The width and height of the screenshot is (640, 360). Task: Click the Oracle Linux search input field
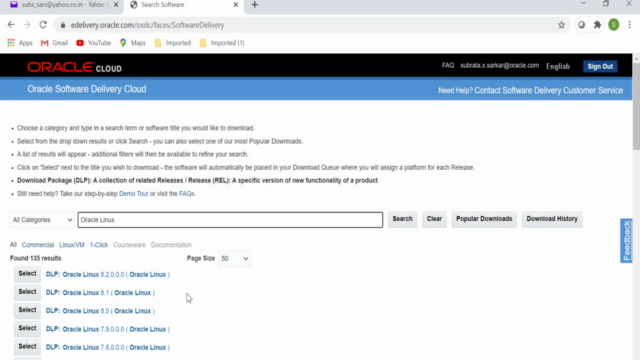[230, 220]
